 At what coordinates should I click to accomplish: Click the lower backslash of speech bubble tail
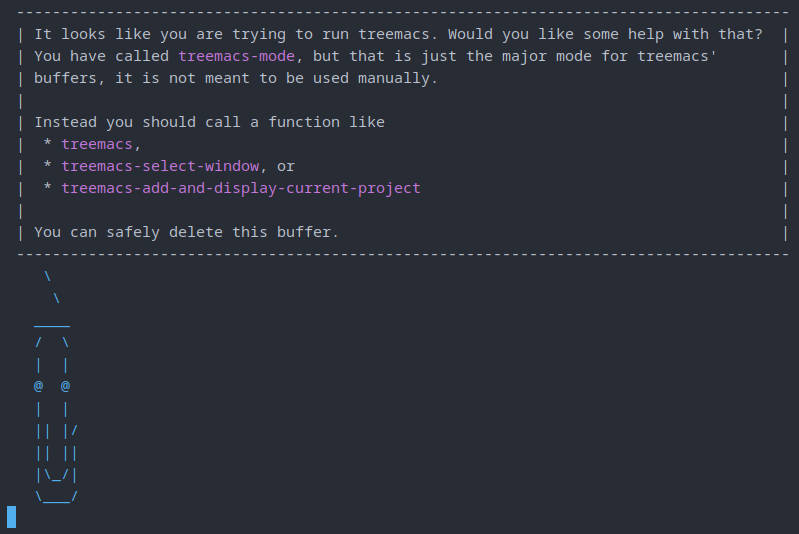click(x=57, y=298)
